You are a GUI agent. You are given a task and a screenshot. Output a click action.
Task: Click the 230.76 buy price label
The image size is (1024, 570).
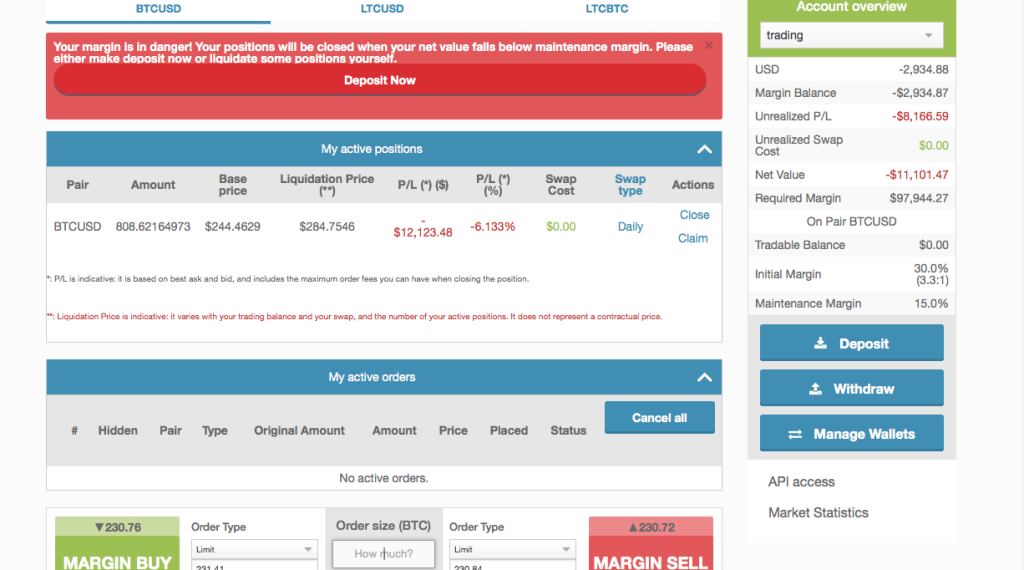[x=118, y=527]
